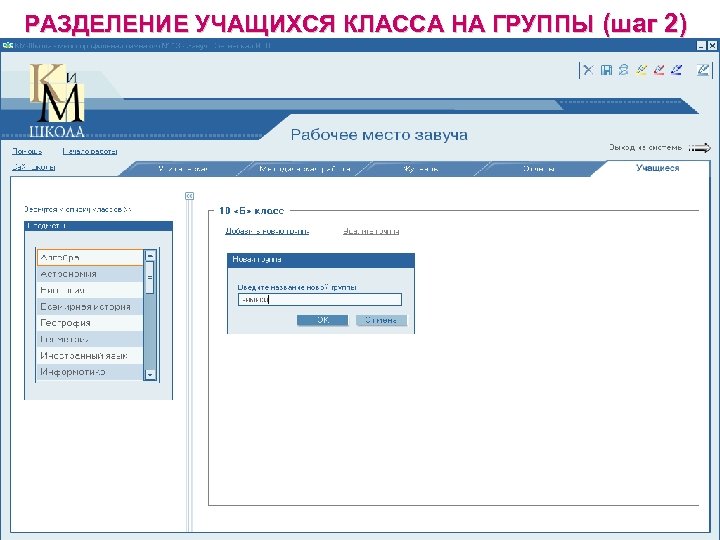Select Всемирная история in subject list
This screenshot has width=720, height=540.
point(90,307)
